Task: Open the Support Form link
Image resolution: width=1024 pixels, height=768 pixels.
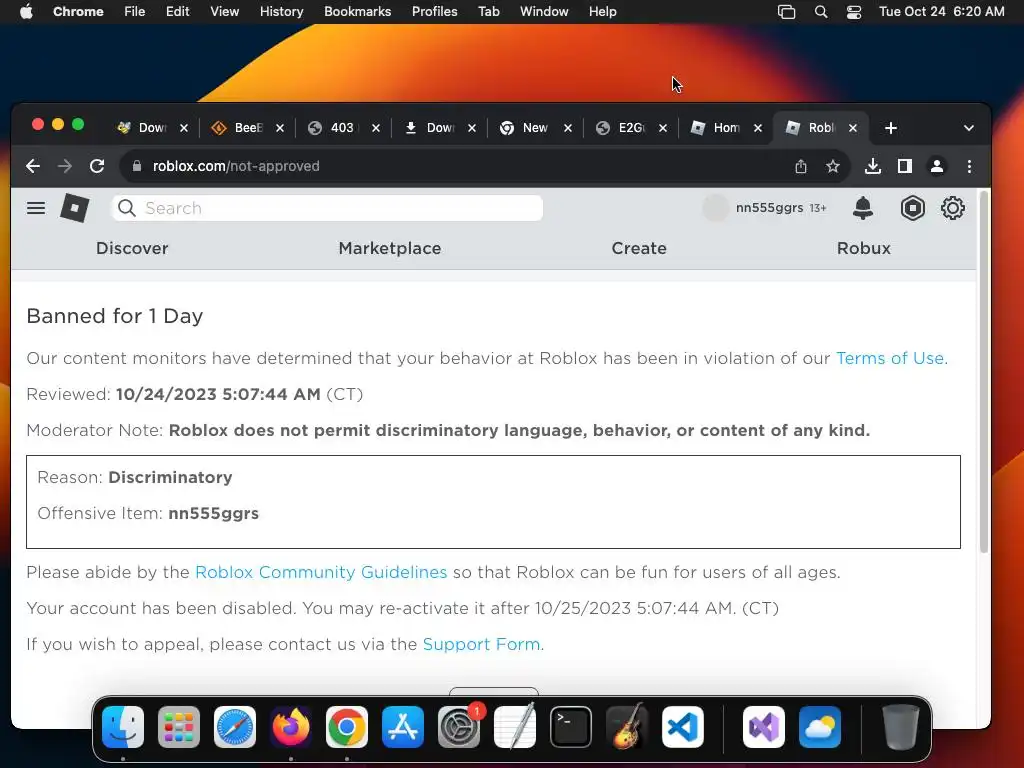Action: coord(483,644)
